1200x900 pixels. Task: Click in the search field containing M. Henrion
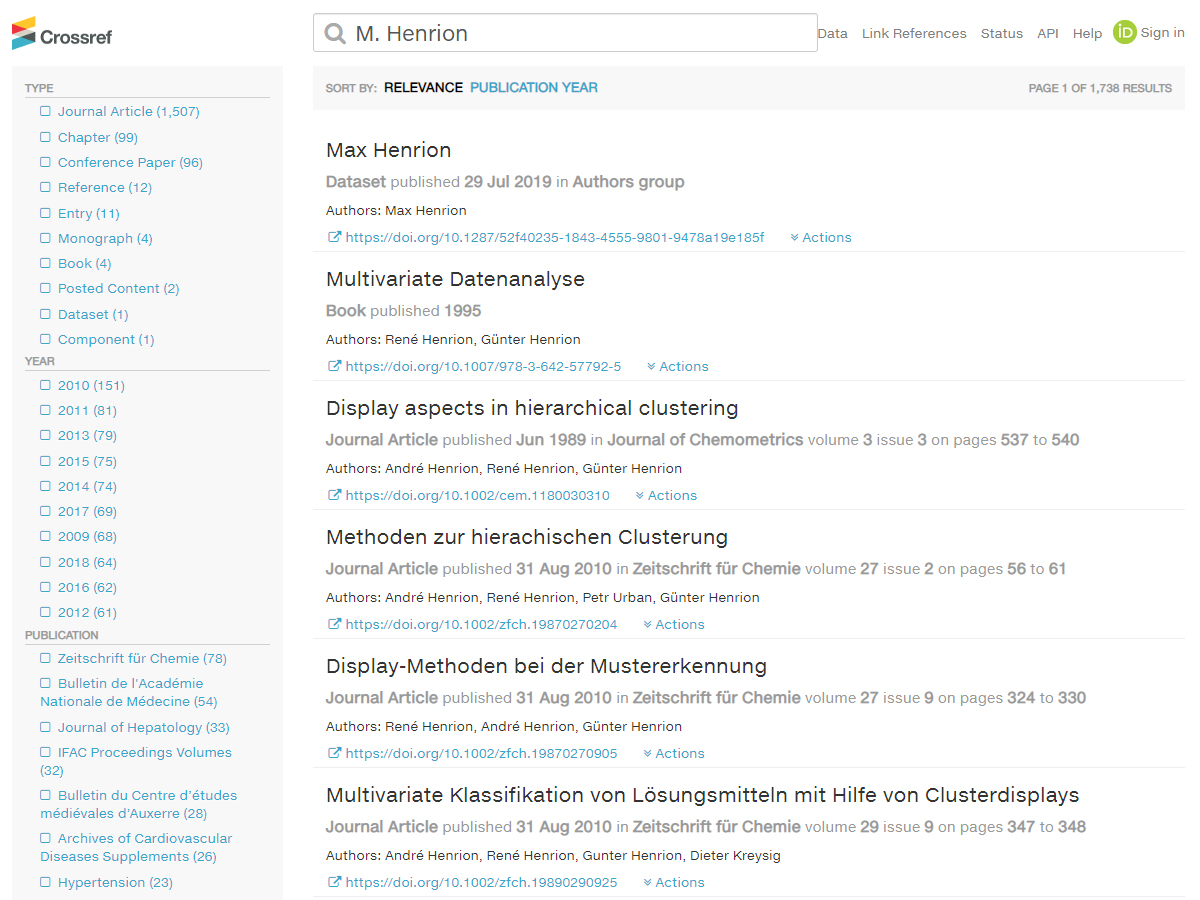click(x=580, y=34)
